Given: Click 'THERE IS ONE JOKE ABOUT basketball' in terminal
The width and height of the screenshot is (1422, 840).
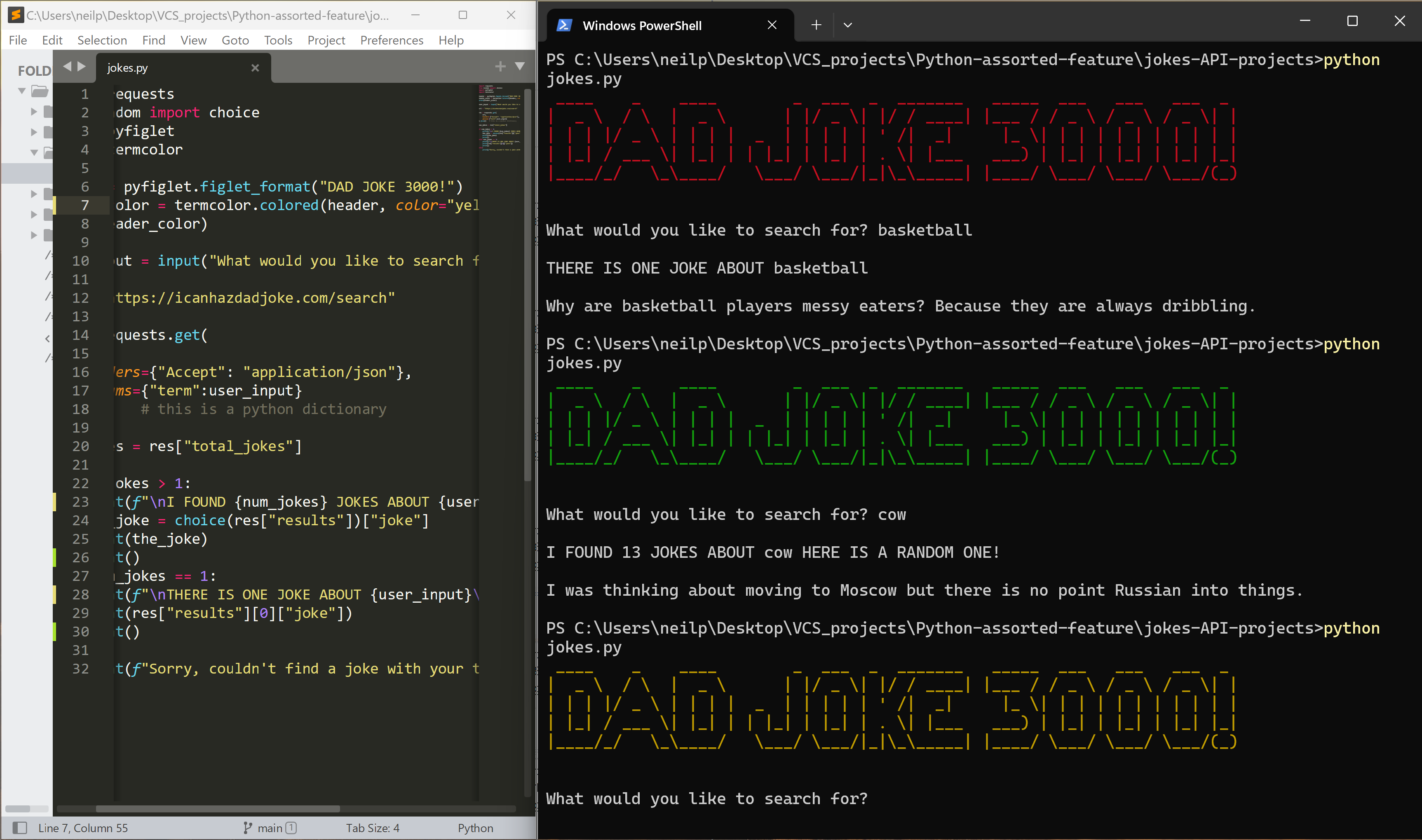Looking at the screenshot, I should [707, 268].
